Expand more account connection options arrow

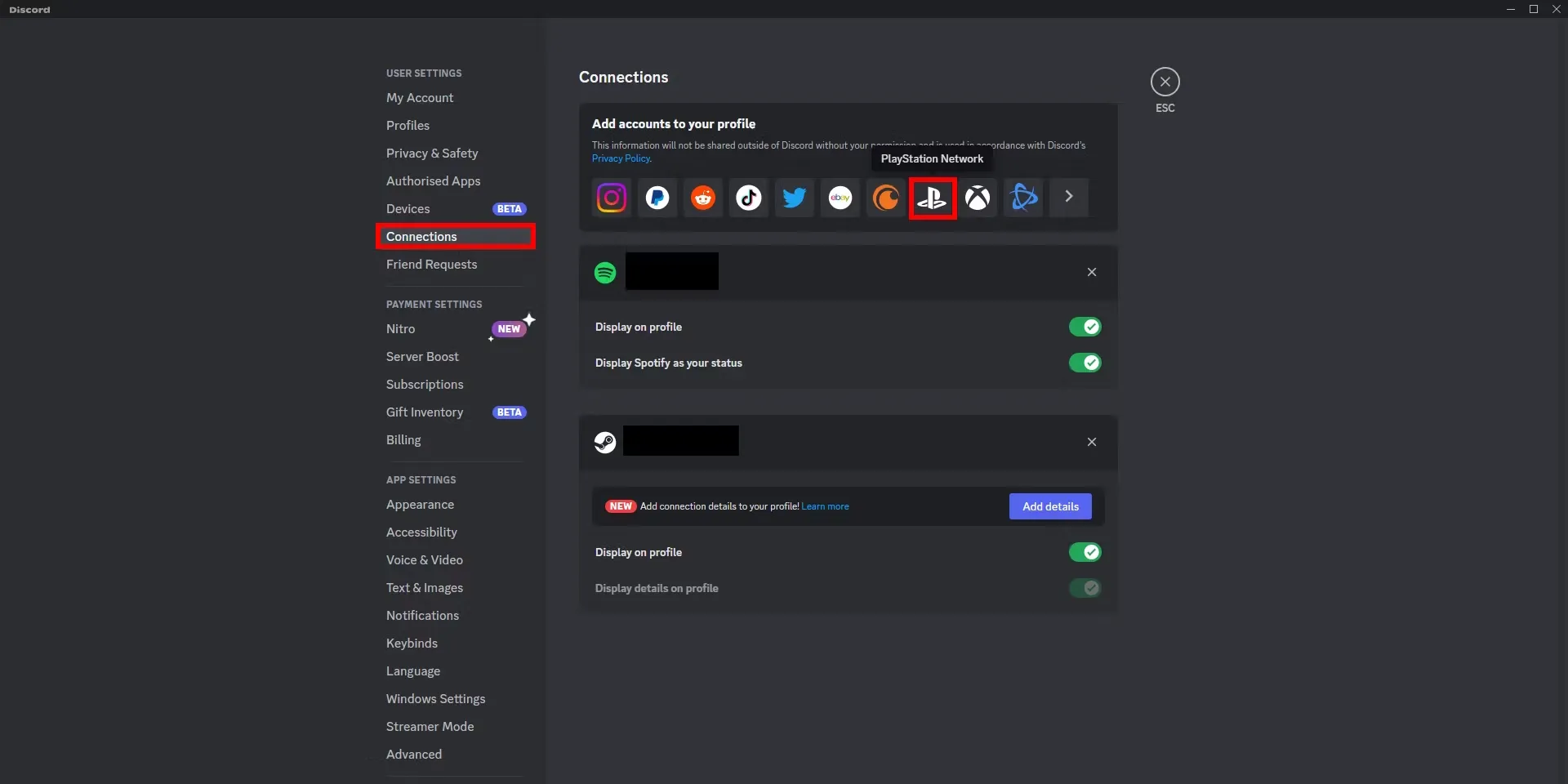(x=1068, y=197)
